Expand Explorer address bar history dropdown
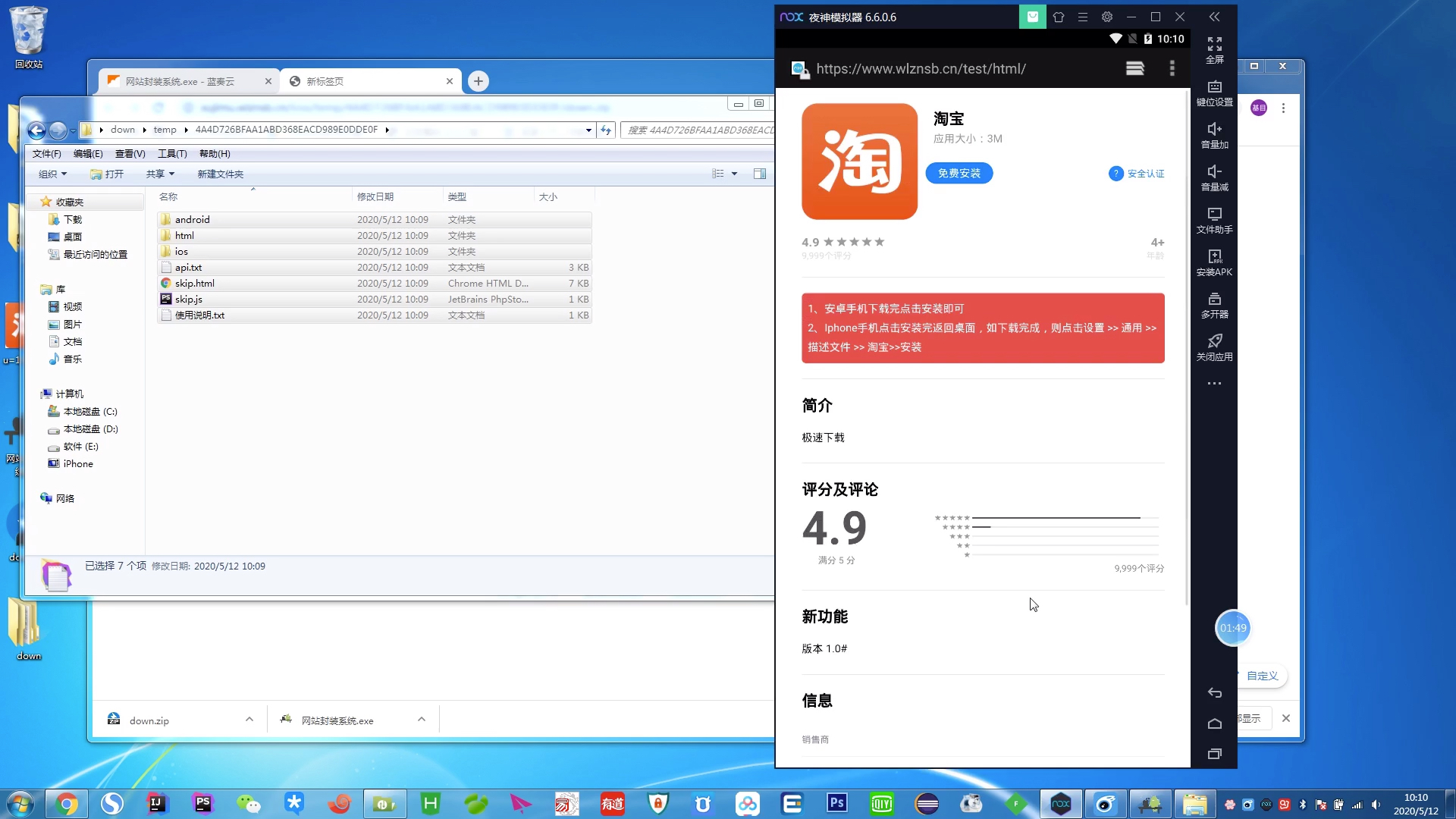The width and height of the screenshot is (1456, 819). (x=588, y=130)
